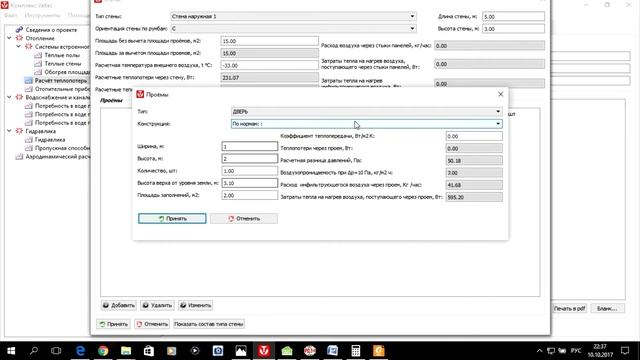
Task: Select Расчёт теплопотерь in the tree
Action: pyautogui.click(x=61, y=81)
